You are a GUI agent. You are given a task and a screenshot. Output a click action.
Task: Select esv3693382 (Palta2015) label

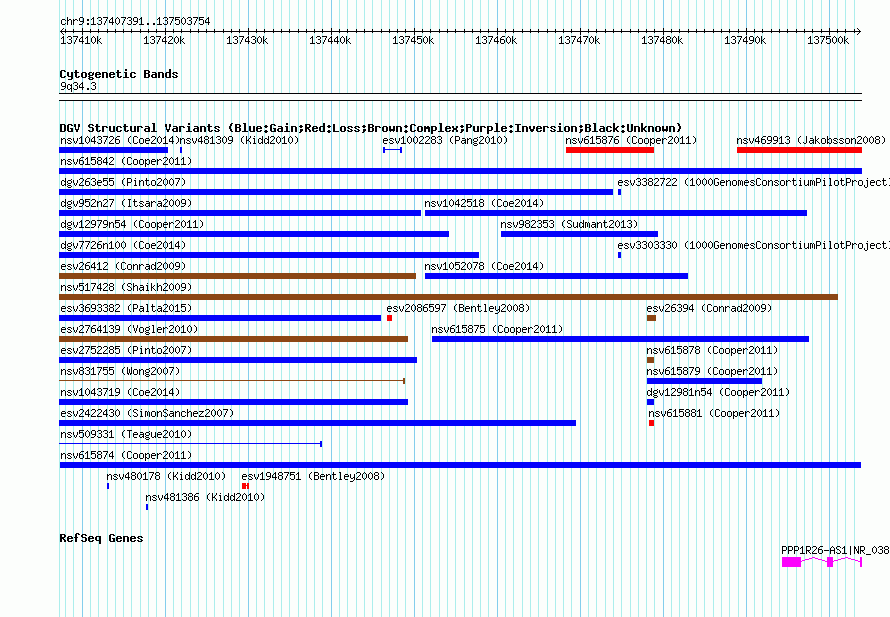pyautogui.click(x=126, y=308)
